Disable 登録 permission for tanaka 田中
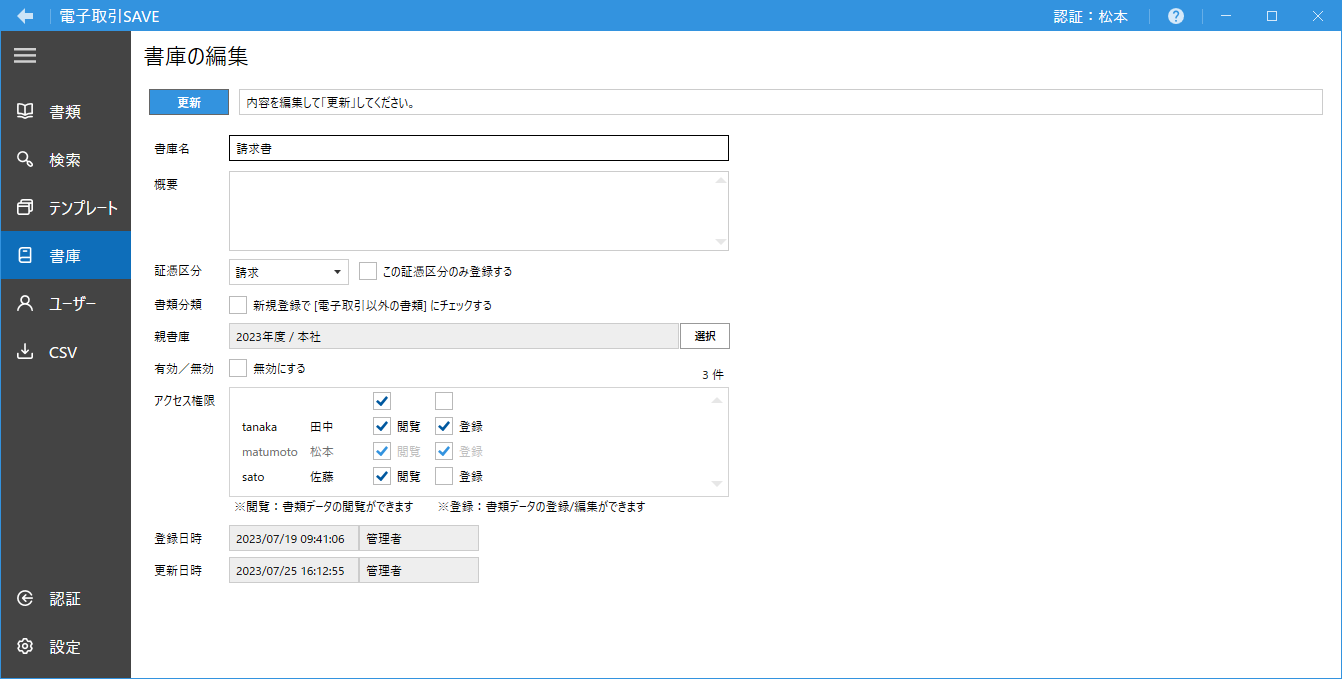This screenshot has height=679, width=1342. point(444,426)
